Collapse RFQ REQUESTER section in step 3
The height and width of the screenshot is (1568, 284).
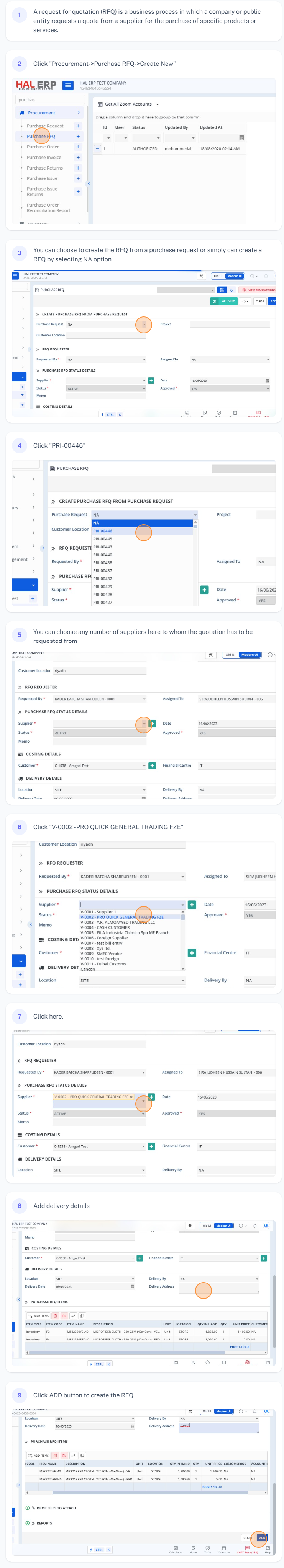pos(38,349)
